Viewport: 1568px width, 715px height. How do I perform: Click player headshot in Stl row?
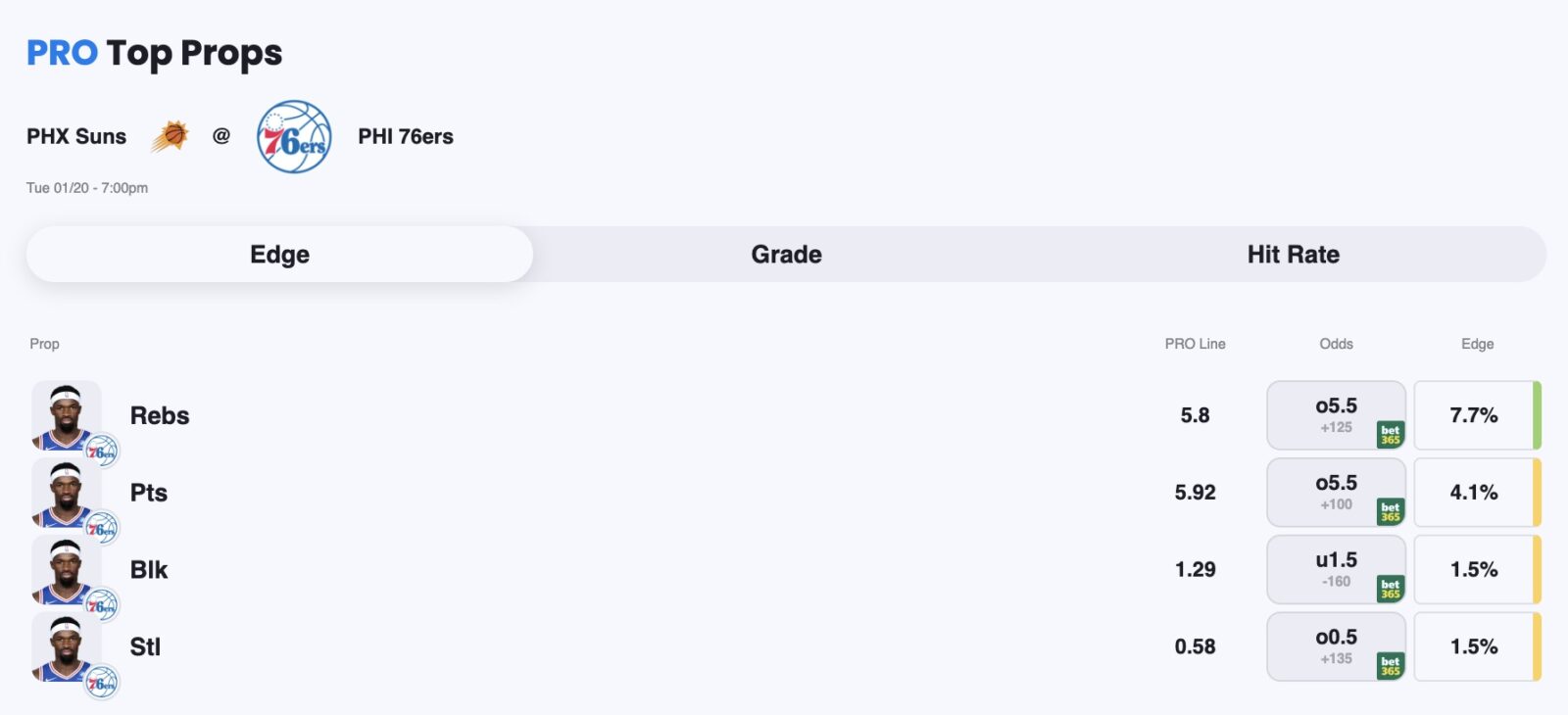pyautogui.click(x=67, y=646)
